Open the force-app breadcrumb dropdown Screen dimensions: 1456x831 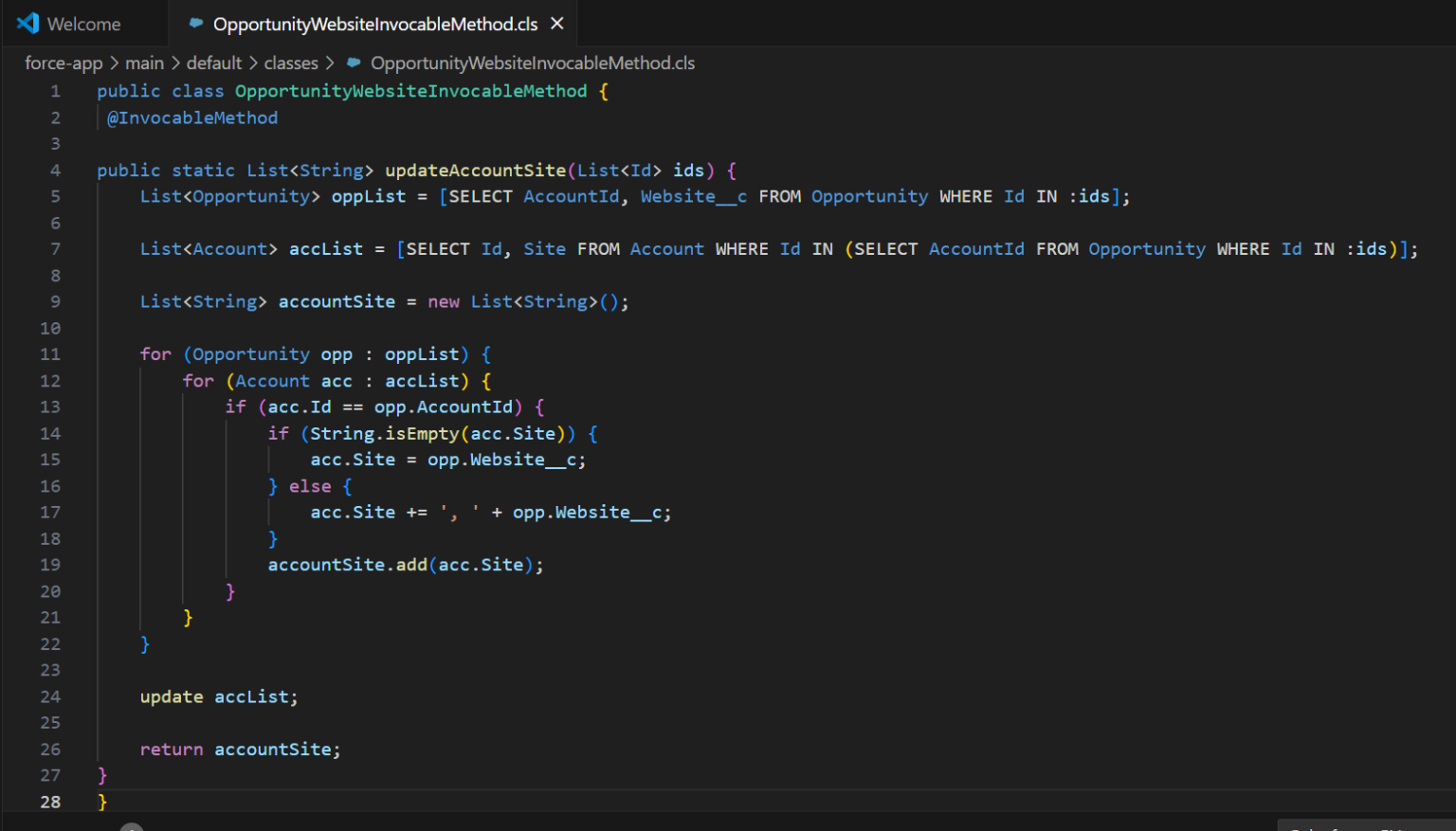coord(64,63)
